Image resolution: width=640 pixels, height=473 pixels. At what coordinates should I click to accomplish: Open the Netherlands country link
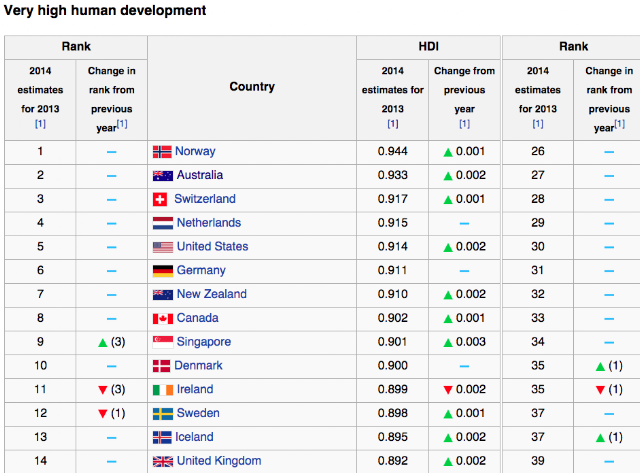pos(209,223)
